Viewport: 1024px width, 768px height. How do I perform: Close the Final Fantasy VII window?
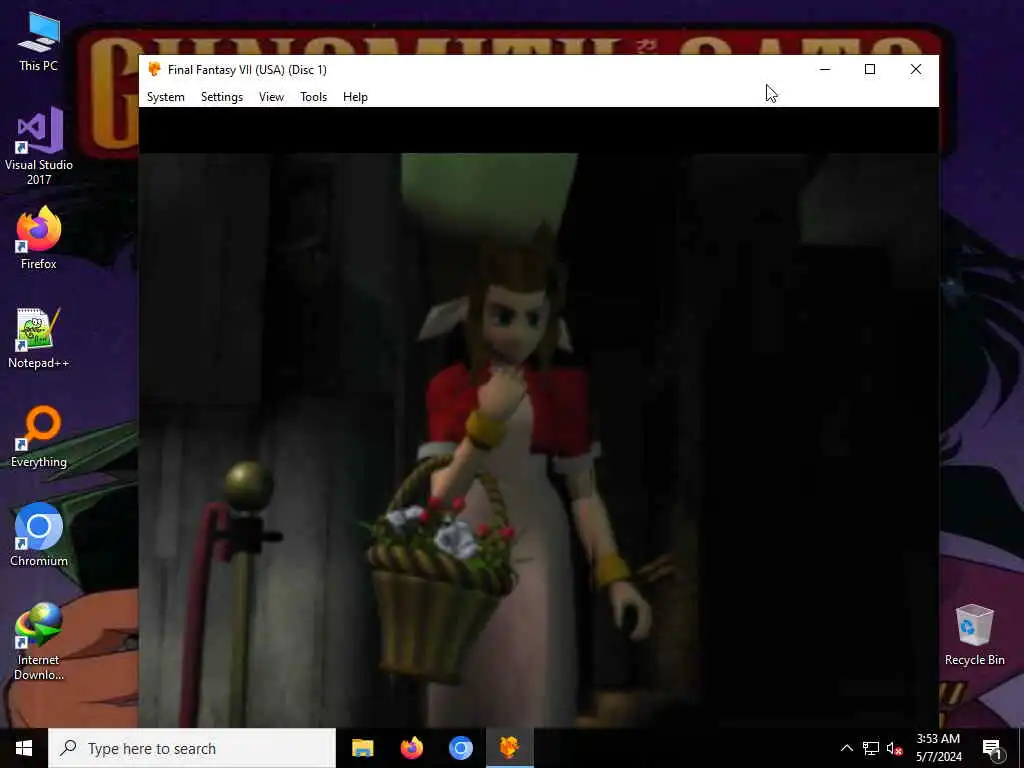tap(916, 69)
